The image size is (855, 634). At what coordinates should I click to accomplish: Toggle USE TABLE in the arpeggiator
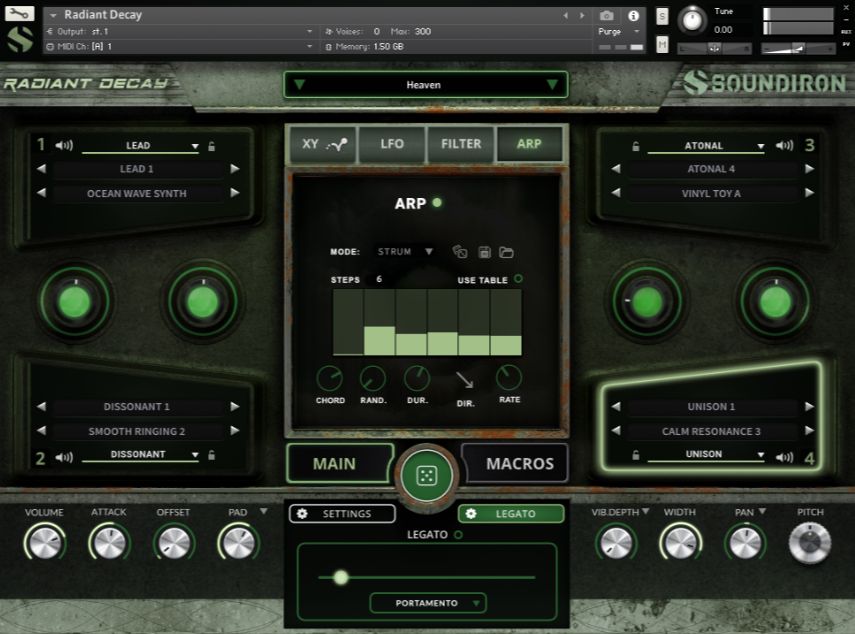[x=518, y=280]
